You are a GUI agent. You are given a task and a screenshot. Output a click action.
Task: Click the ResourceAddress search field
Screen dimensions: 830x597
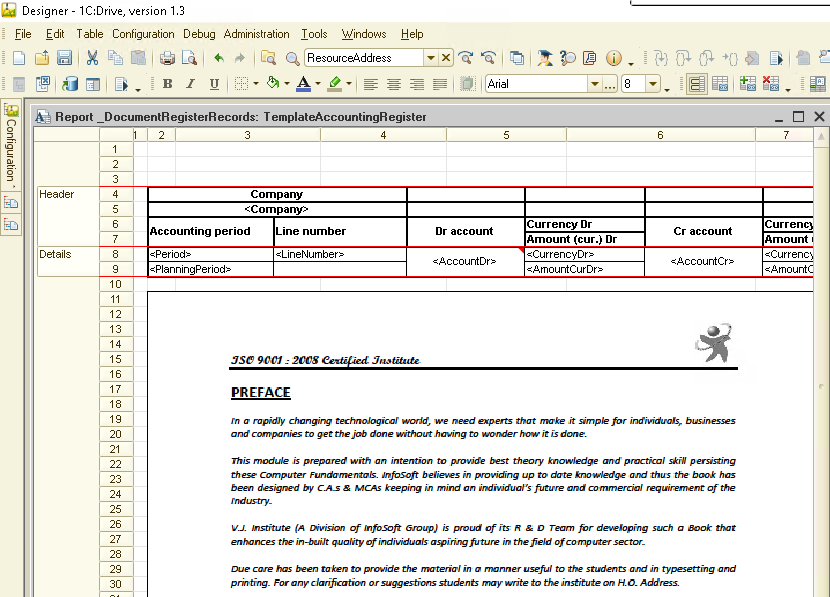tap(364, 58)
